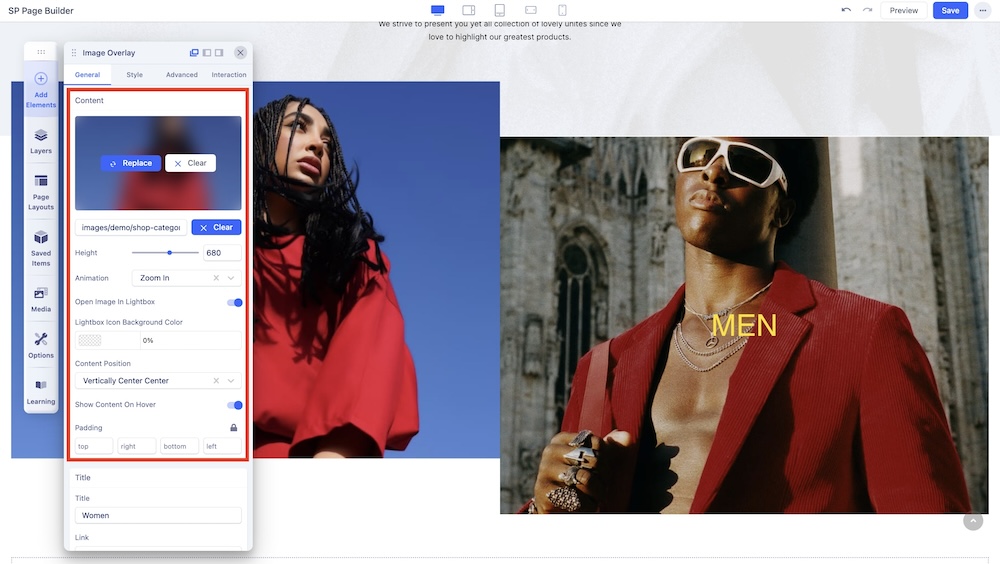The image size is (1000, 564).
Task: Switch to desktop device preview
Action: click(437, 10)
